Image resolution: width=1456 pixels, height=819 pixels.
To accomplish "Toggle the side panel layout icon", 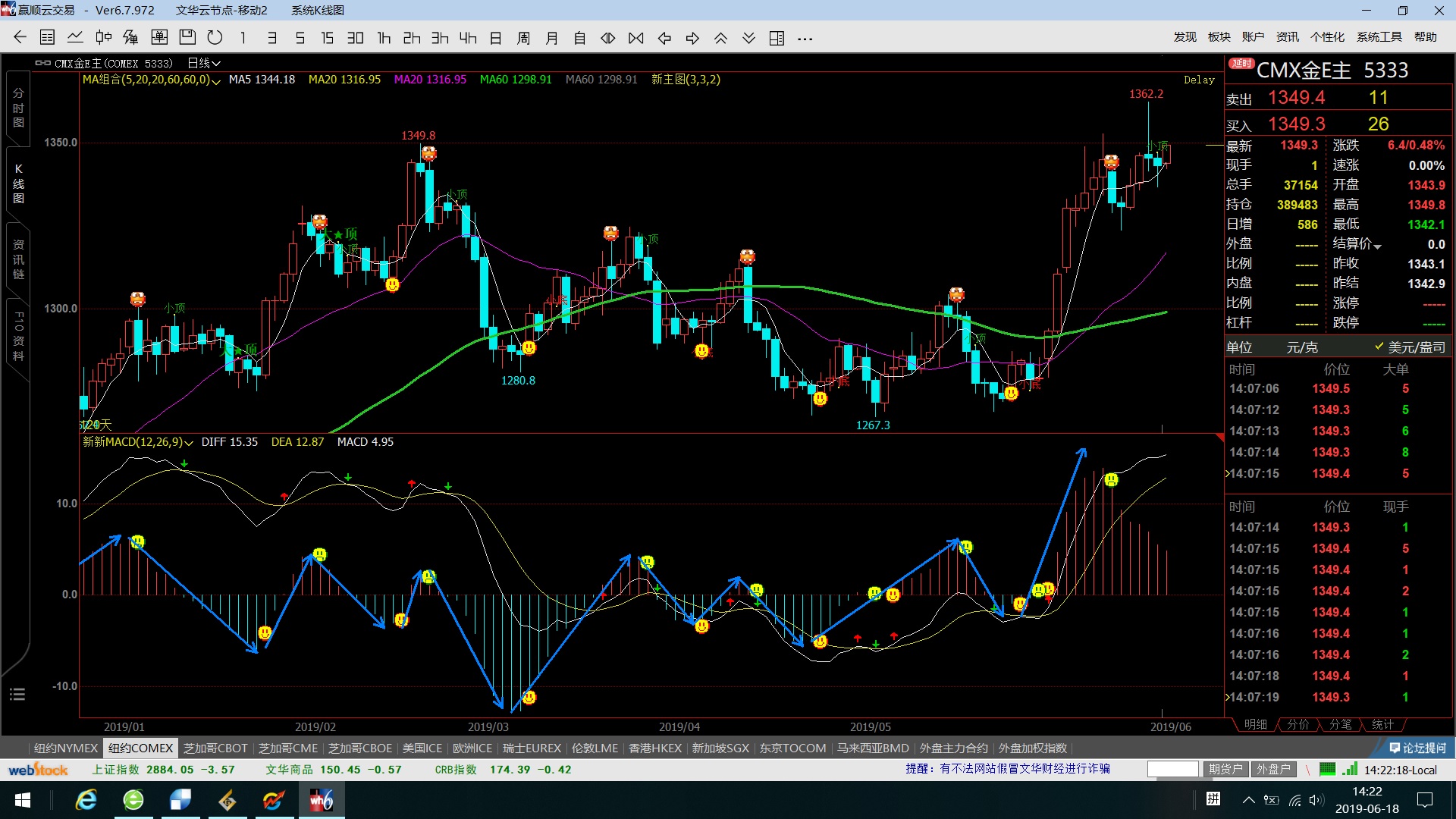I will click(777, 38).
